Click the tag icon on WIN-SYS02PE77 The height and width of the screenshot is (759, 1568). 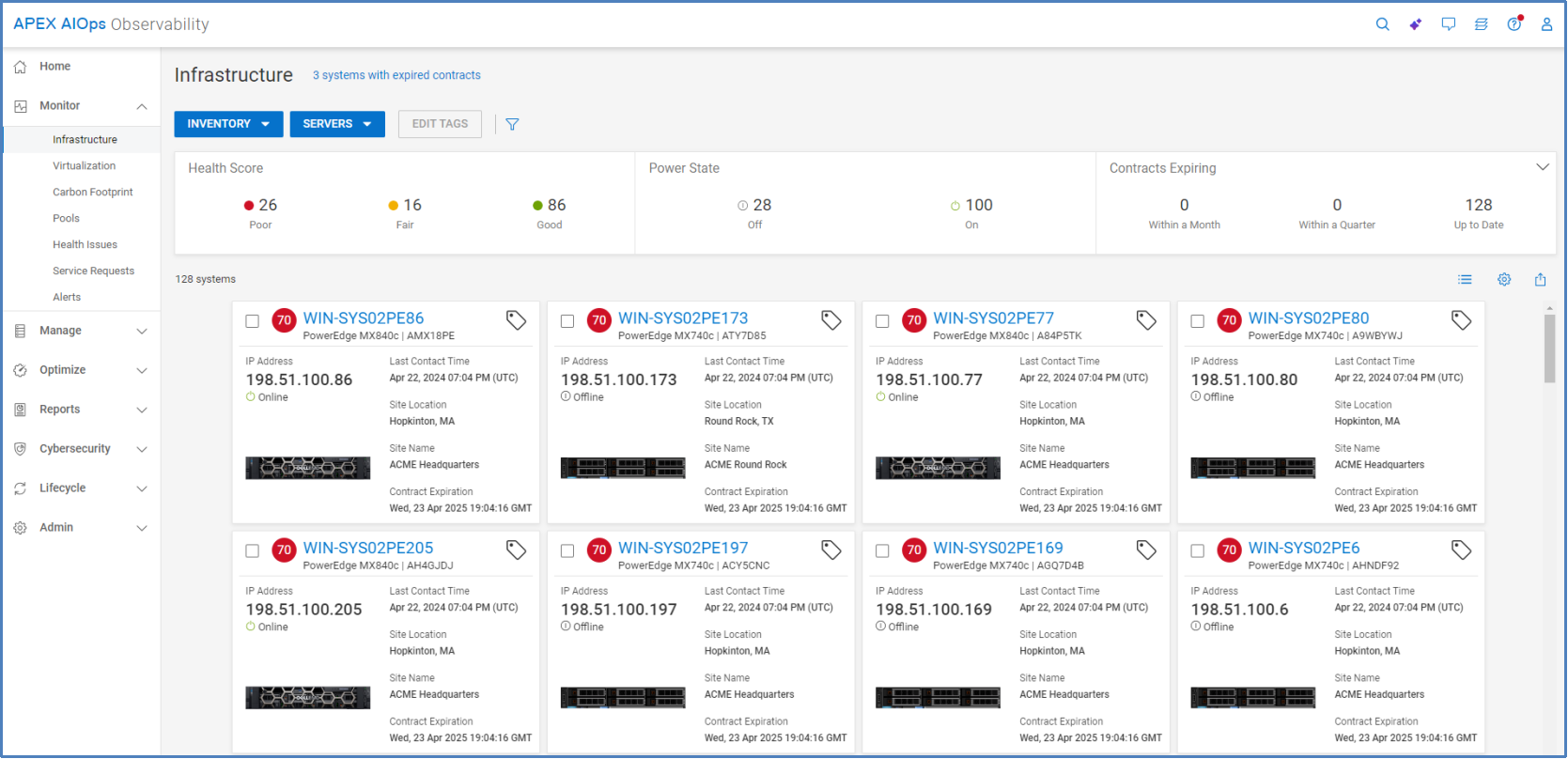[x=1146, y=320]
